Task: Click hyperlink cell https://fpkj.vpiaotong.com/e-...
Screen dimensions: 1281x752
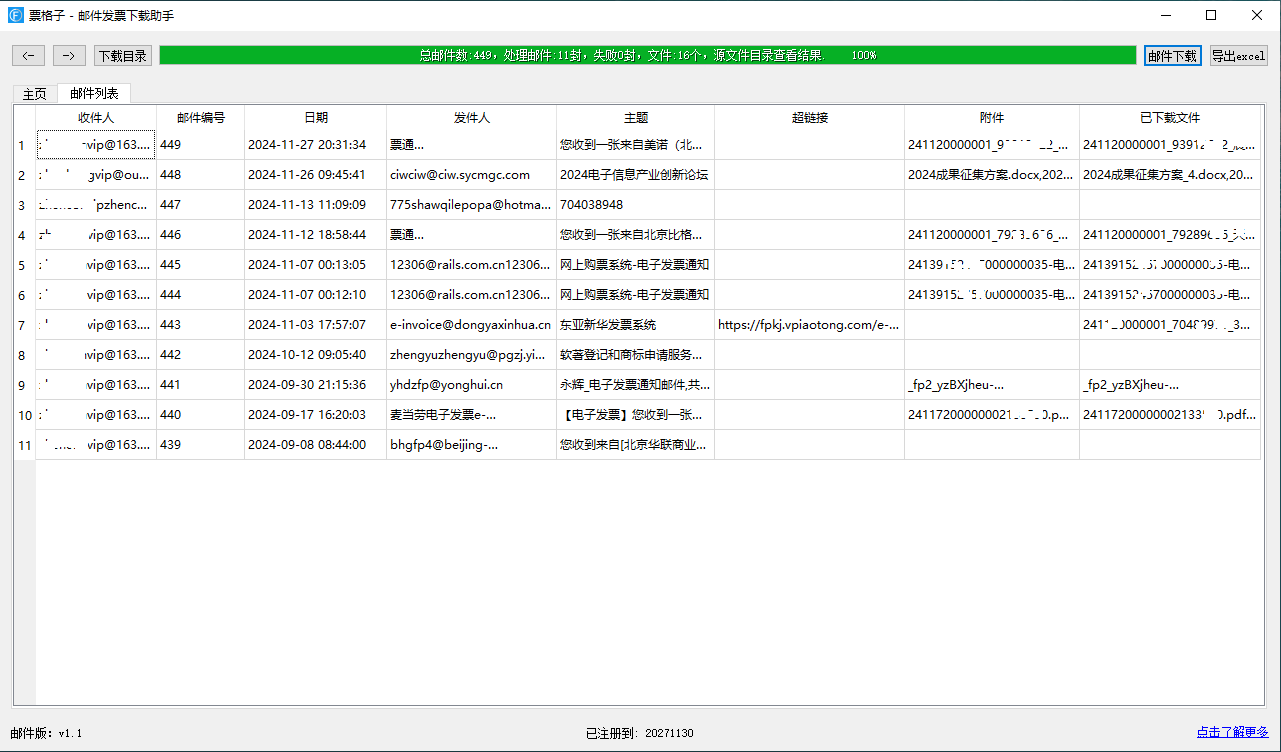Action: [x=809, y=325]
